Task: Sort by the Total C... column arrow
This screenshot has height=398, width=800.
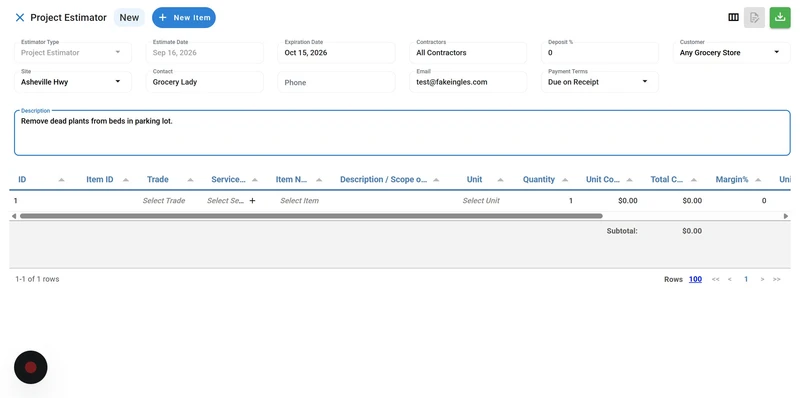Action: (694, 180)
